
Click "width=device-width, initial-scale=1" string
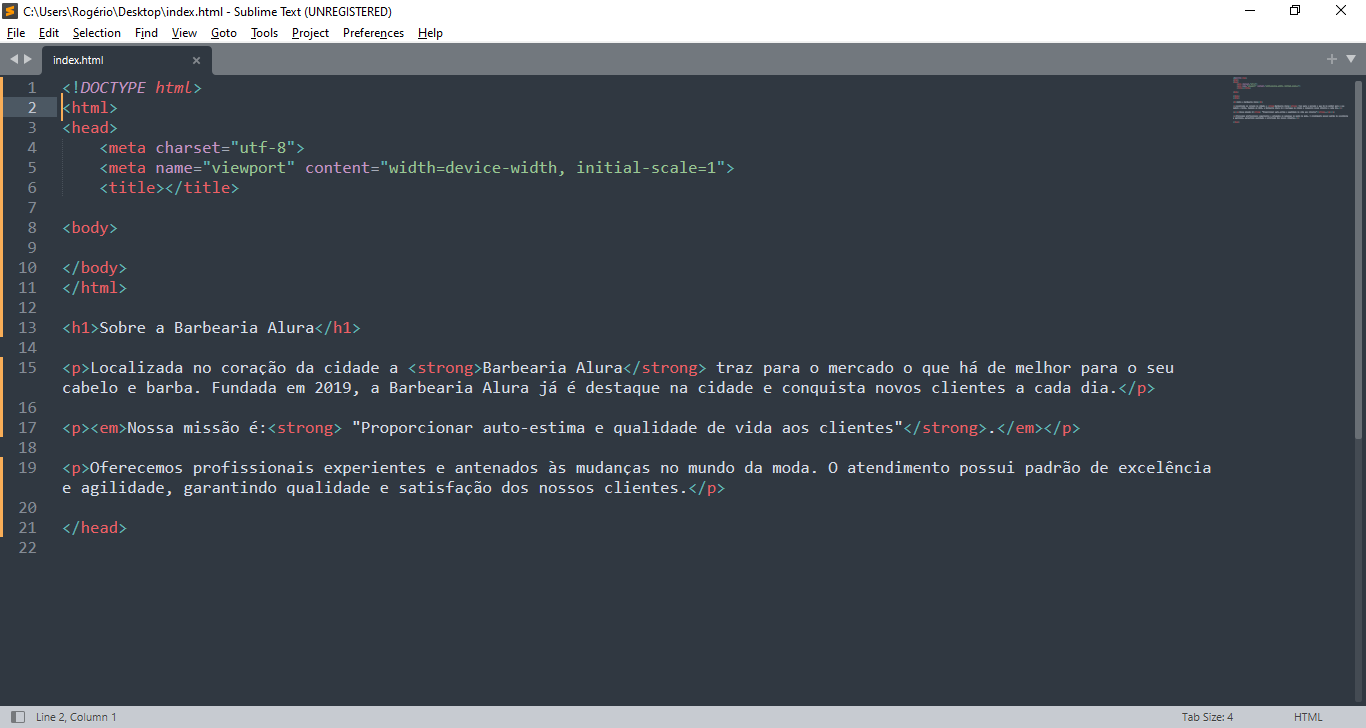coord(552,168)
